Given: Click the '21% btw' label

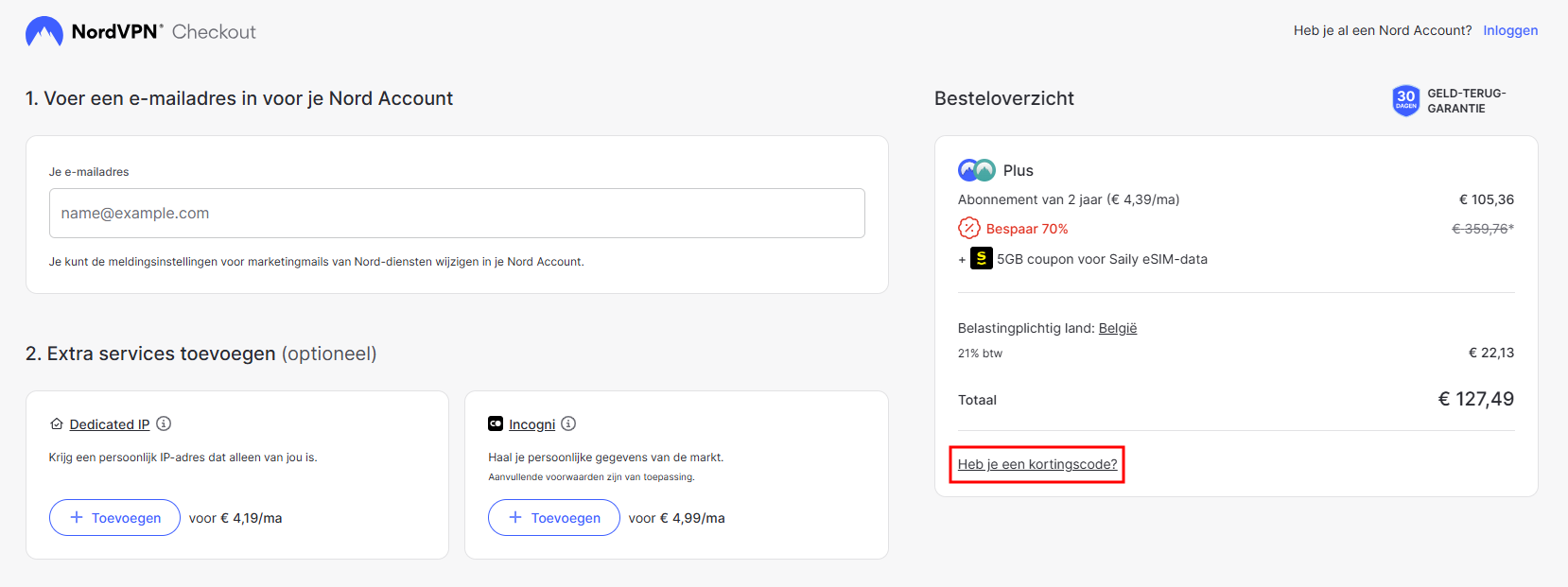Looking at the screenshot, I should point(980,354).
